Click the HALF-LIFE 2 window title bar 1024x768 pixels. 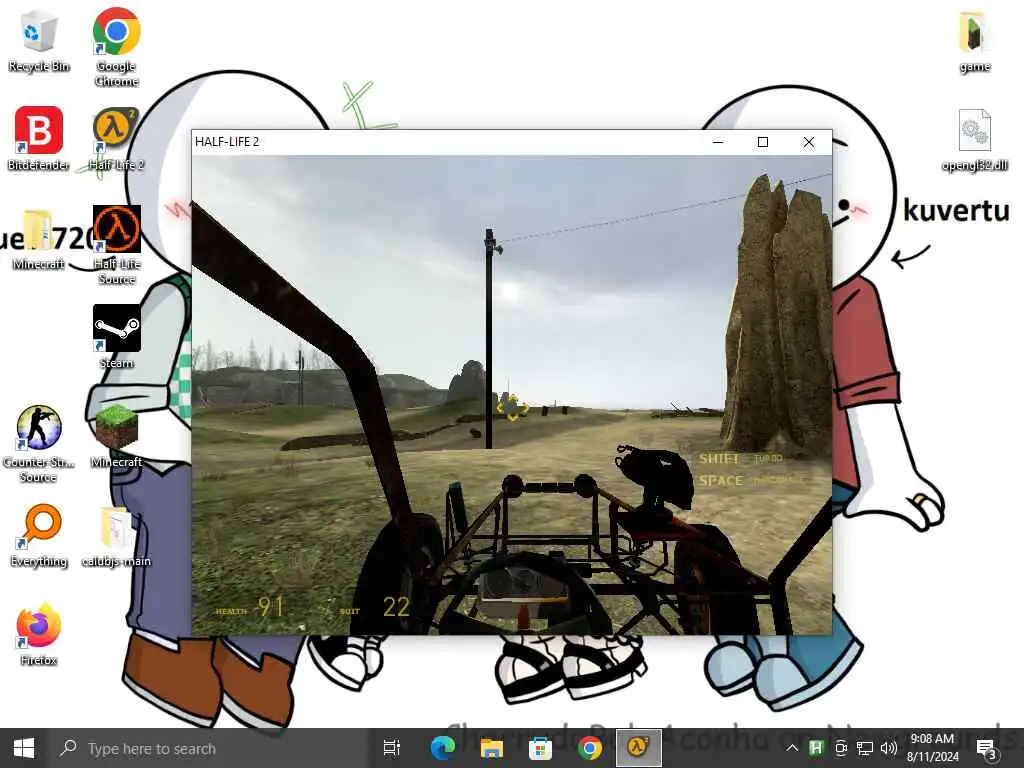451,142
